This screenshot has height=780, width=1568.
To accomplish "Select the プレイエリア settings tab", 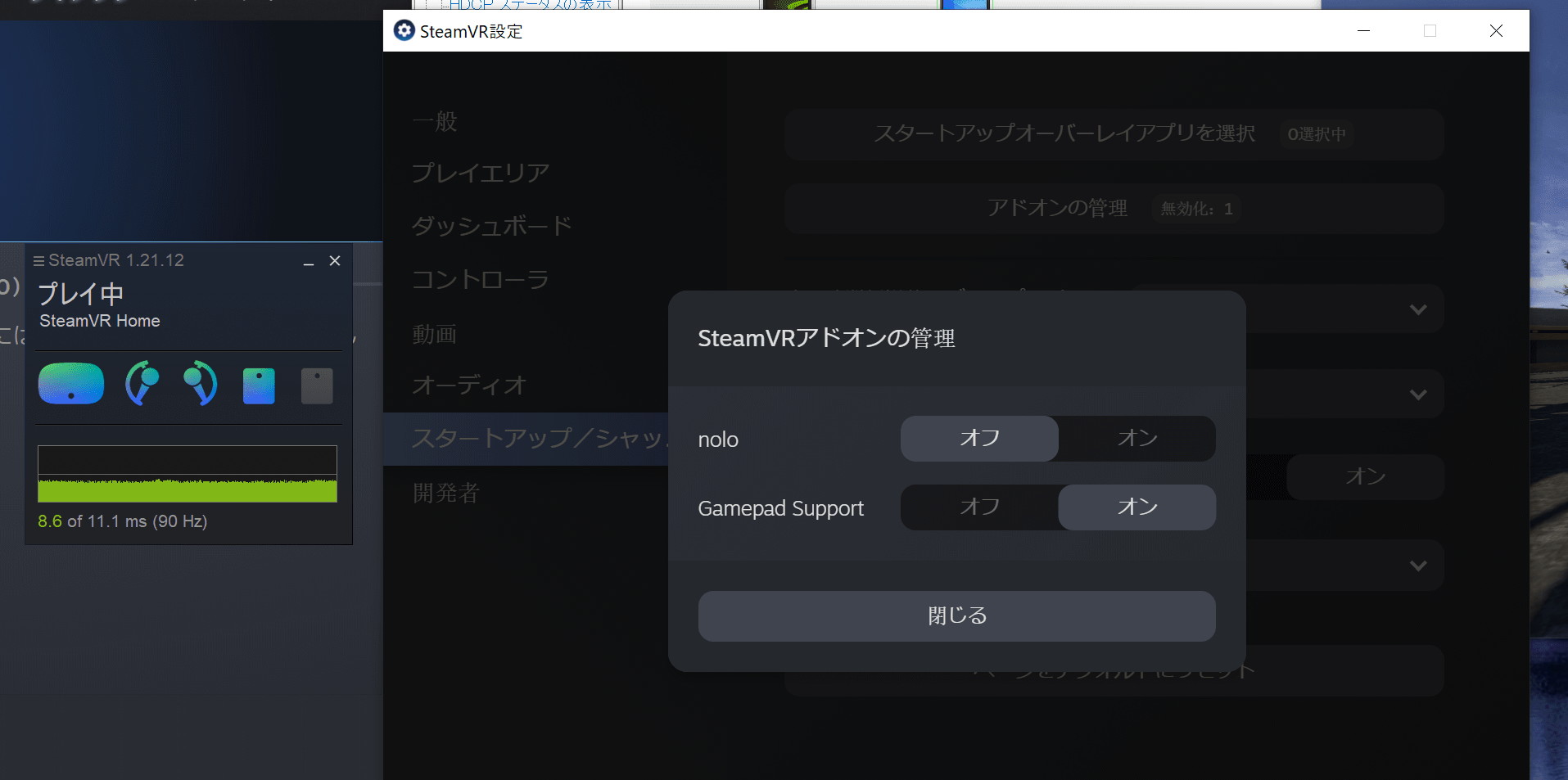I will click(481, 174).
